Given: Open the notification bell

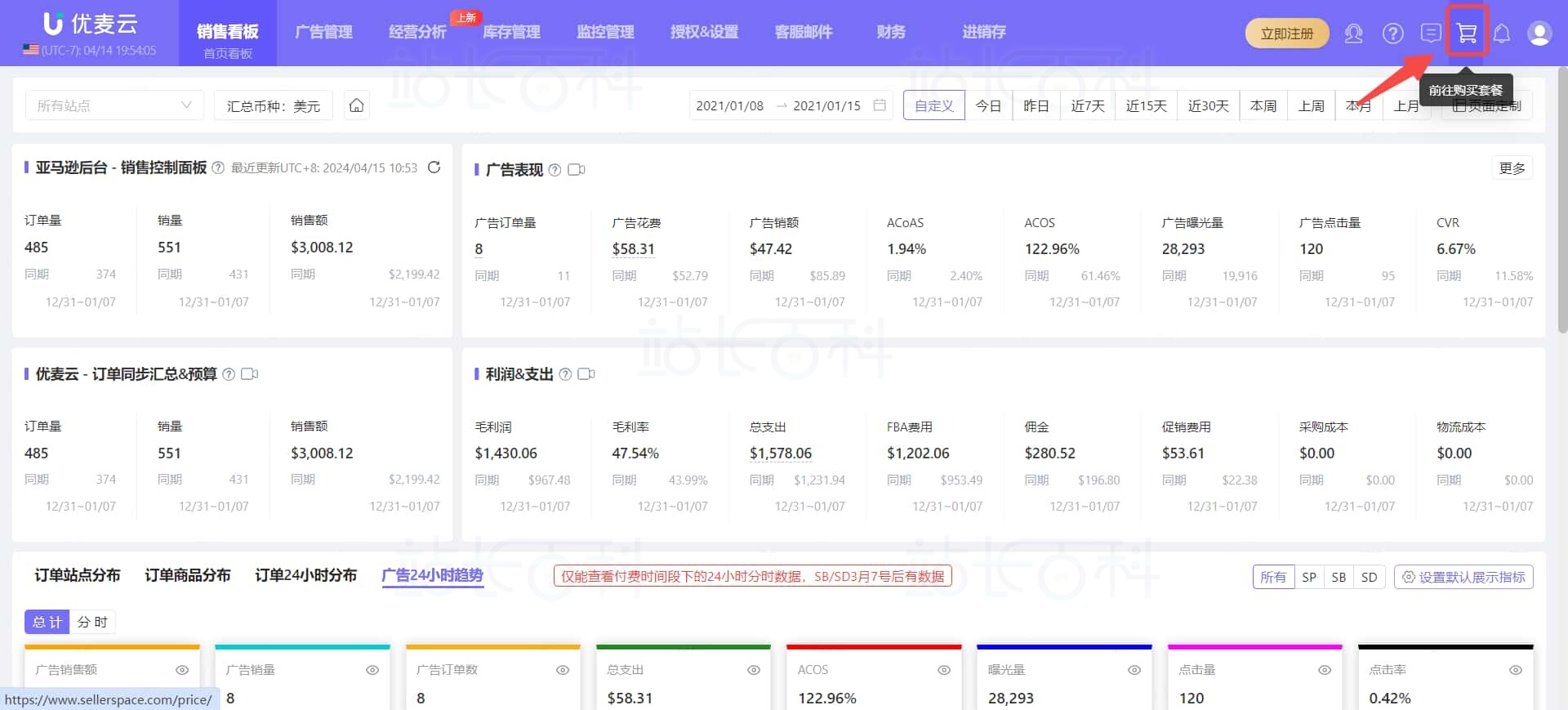Looking at the screenshot, I should tap(1502, 33).
